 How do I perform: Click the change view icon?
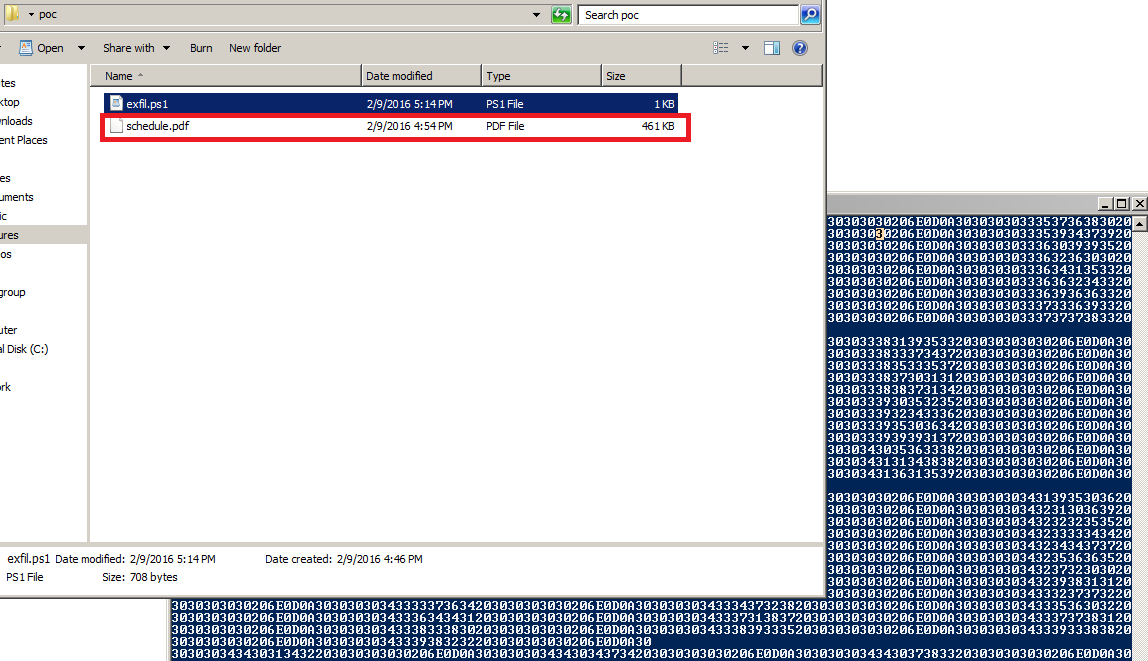click(721, 48)
